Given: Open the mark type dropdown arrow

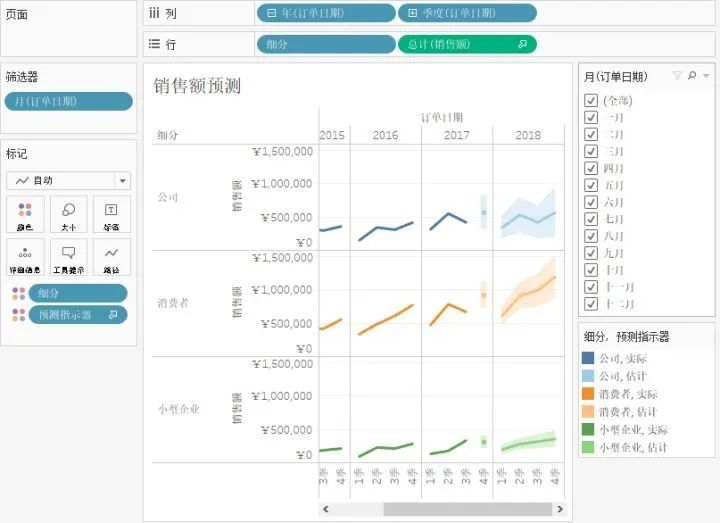Looking at the screenshot, I should 123,180.
